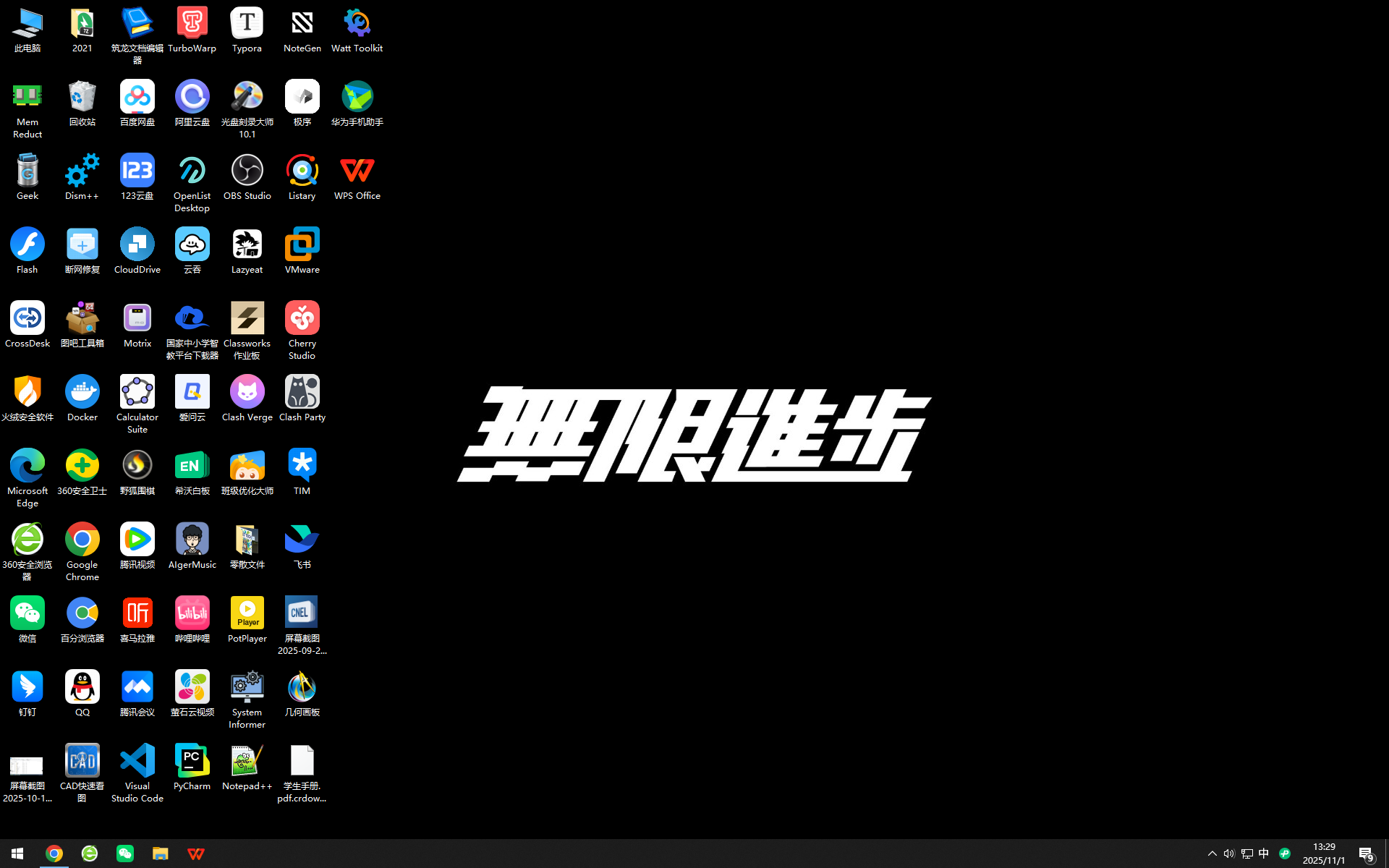
Task: Open the Windows Start menu
Action: coord(17,854)
